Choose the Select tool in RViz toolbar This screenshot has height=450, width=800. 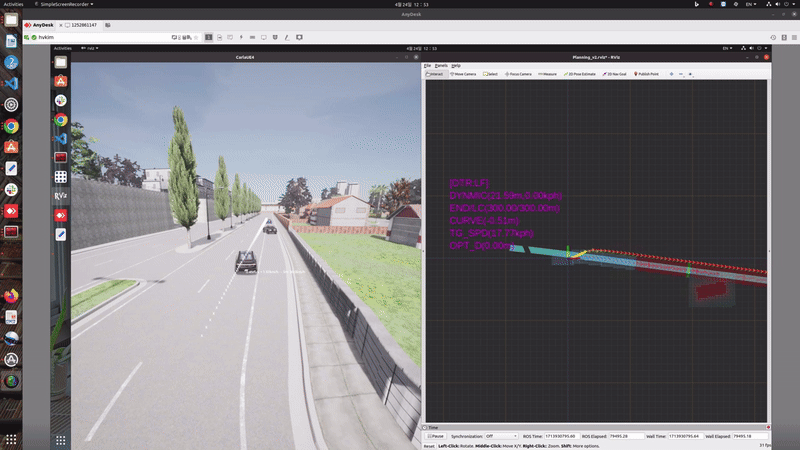[x=490, y=74]
